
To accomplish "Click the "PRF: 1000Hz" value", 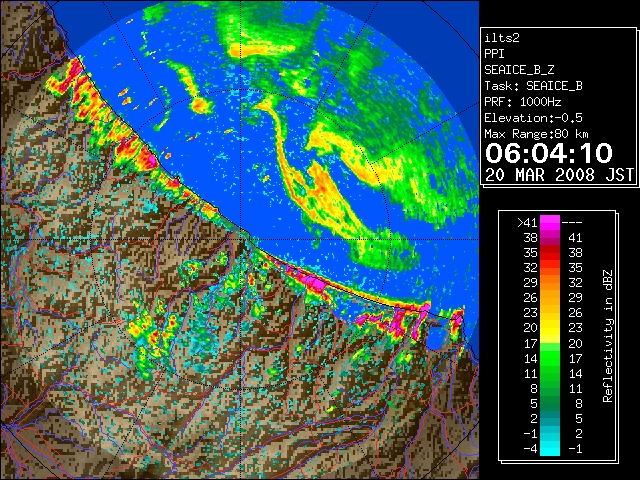I will point(523,102).
